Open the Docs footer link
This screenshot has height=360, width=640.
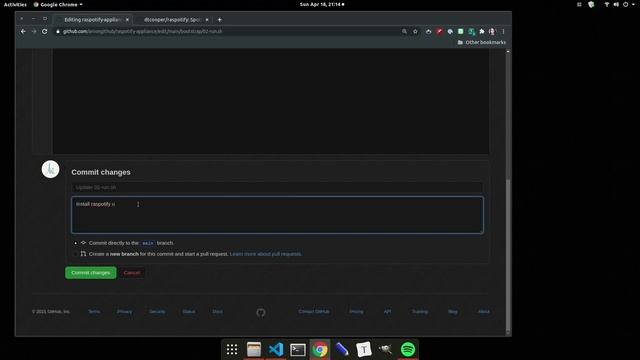click(218, 311)
